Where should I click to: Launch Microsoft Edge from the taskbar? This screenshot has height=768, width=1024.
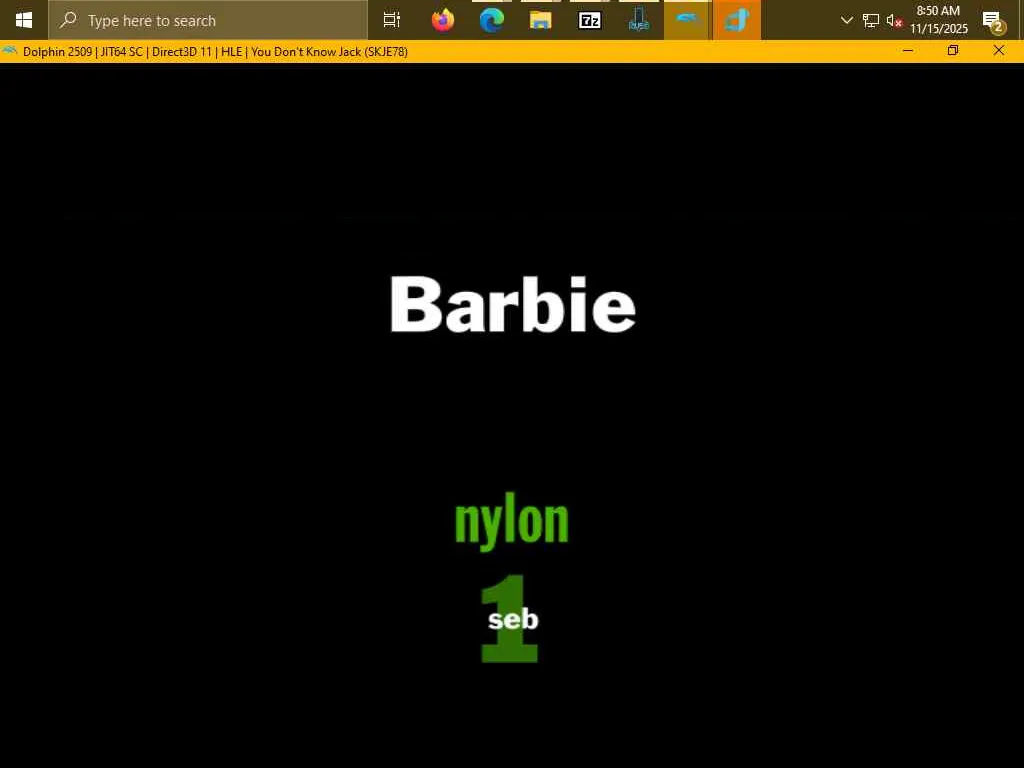pos(492,20)
